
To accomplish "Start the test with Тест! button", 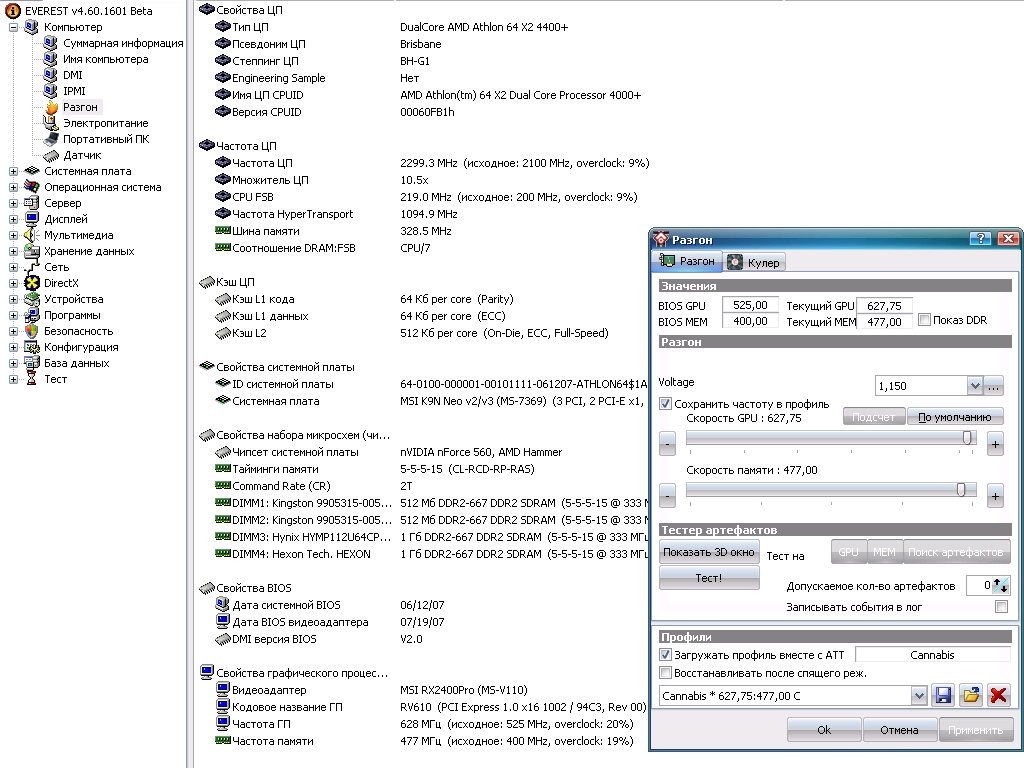I will tap(709, 578).
